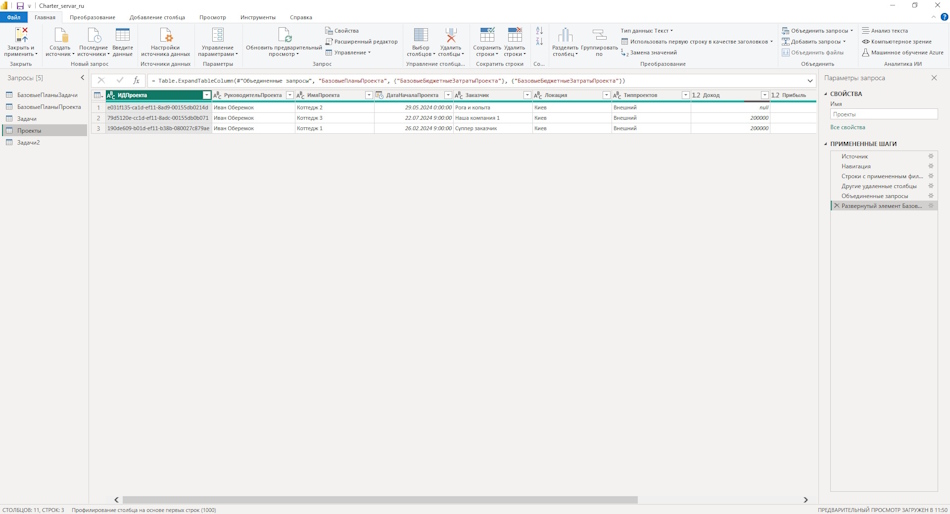Open the Создать источник button

coord(59,42)
